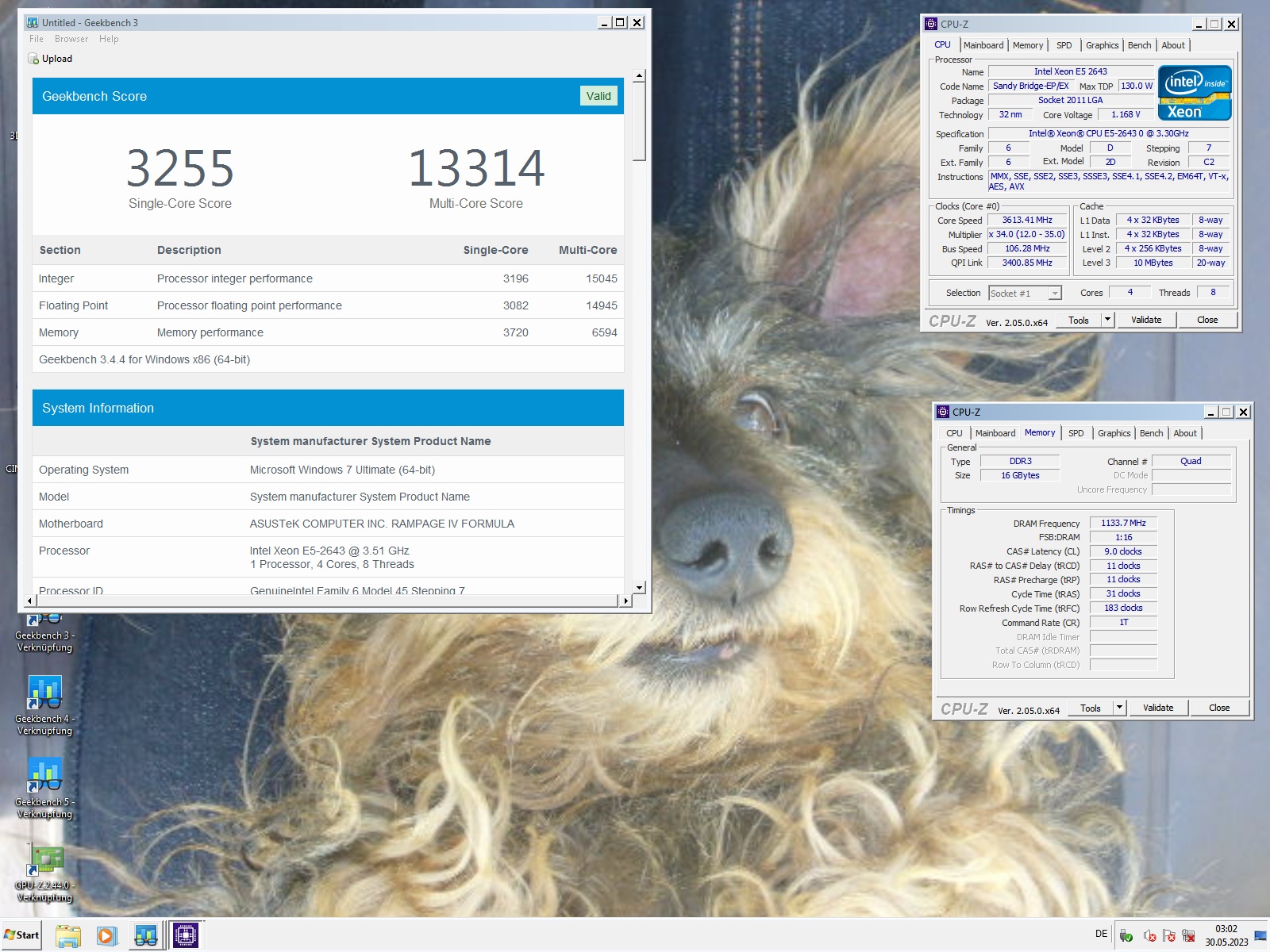Click the Core Speed 3613.41 MHz value
Screen dimensions: 1270x952
pyautogui.click(x=1026, y=221)
